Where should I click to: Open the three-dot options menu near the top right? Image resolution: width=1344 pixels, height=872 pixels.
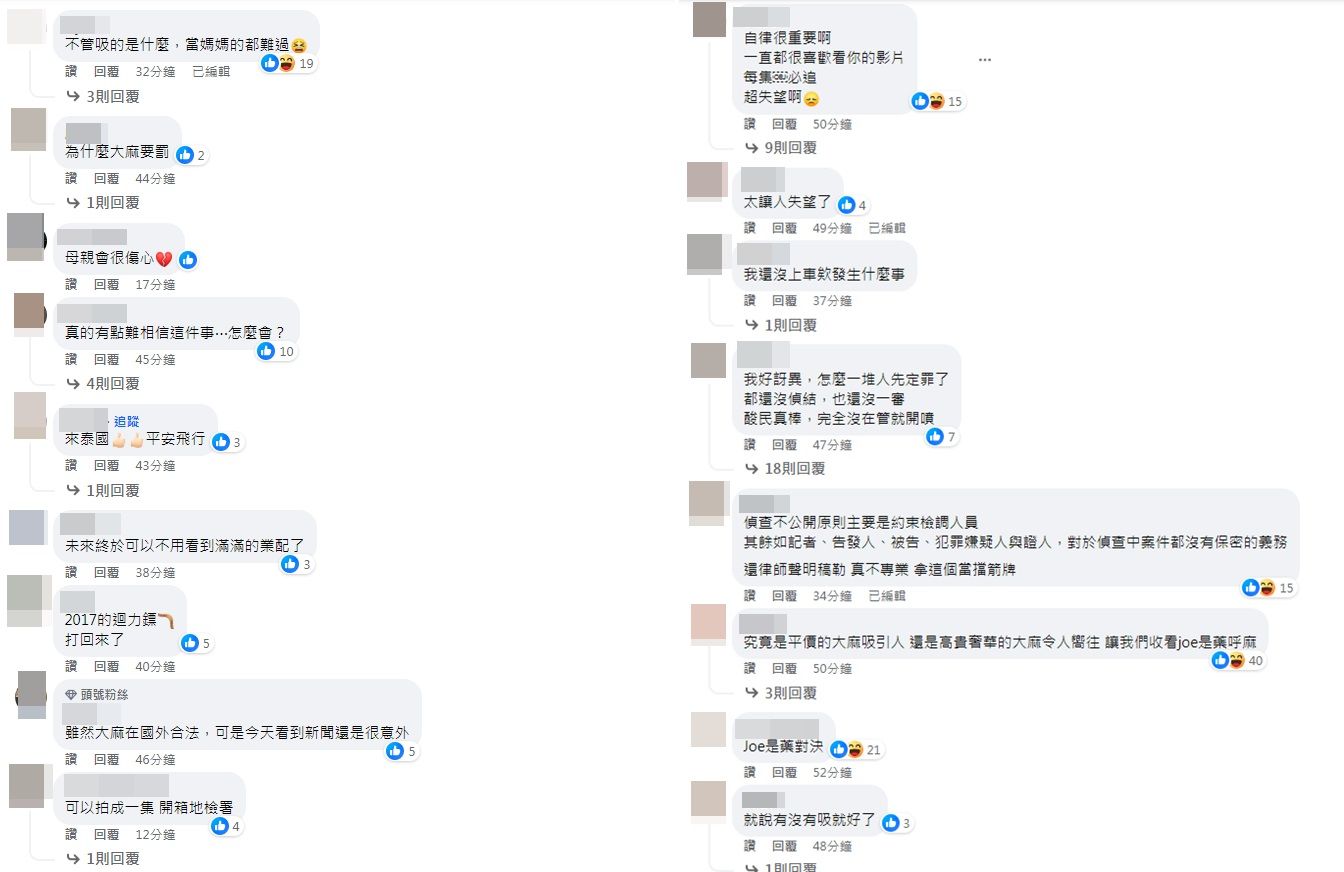click(x=984, y=59)
